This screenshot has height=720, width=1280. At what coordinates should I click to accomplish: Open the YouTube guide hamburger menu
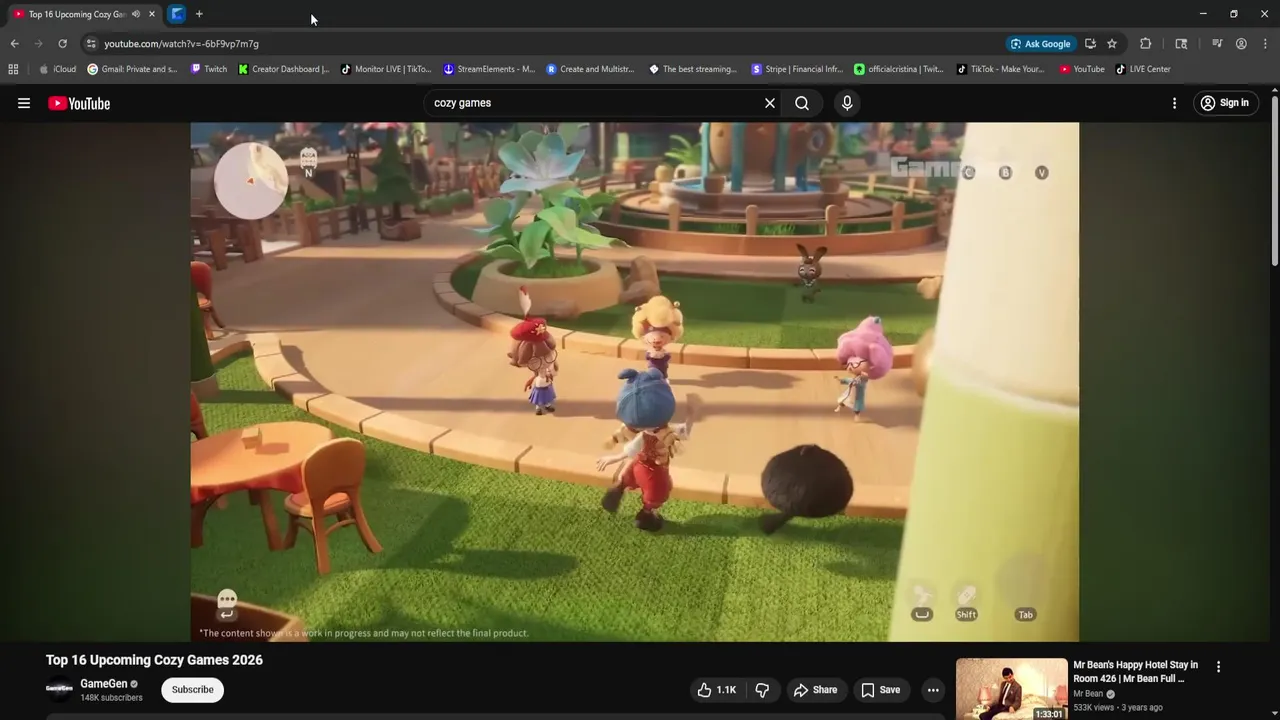24,103
